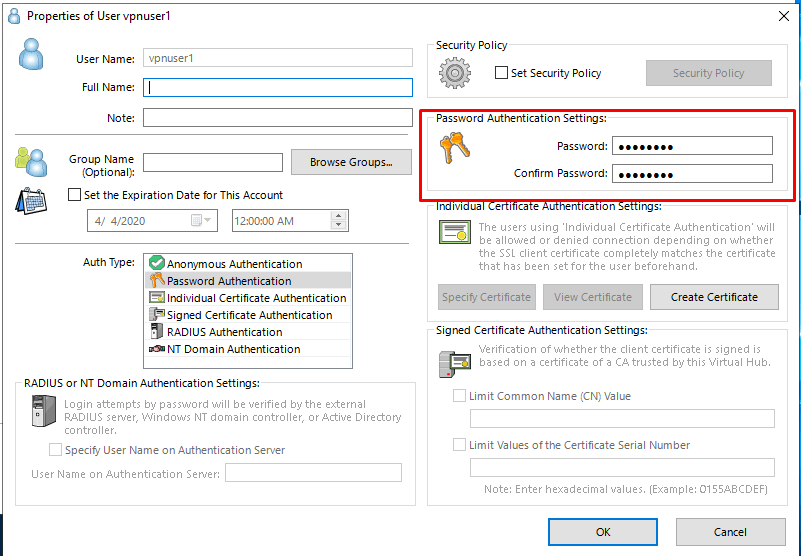Click the Full Name input field
The width and height of the screenshot is (801, 556).
277,88
